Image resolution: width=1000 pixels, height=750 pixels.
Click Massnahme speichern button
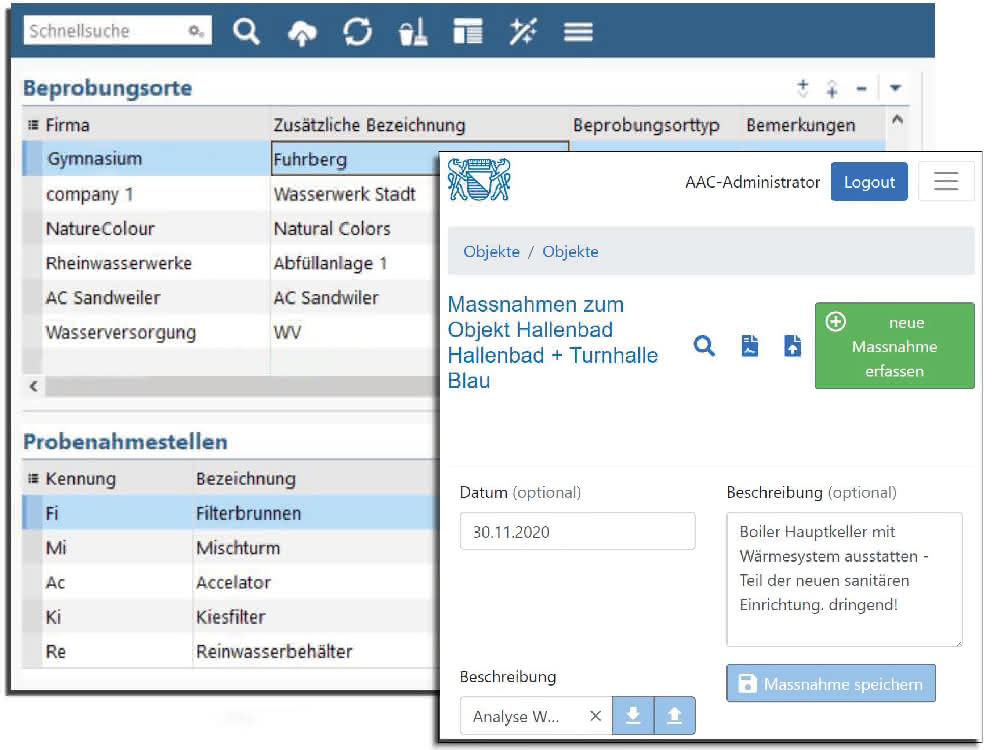tap(831, 684)
